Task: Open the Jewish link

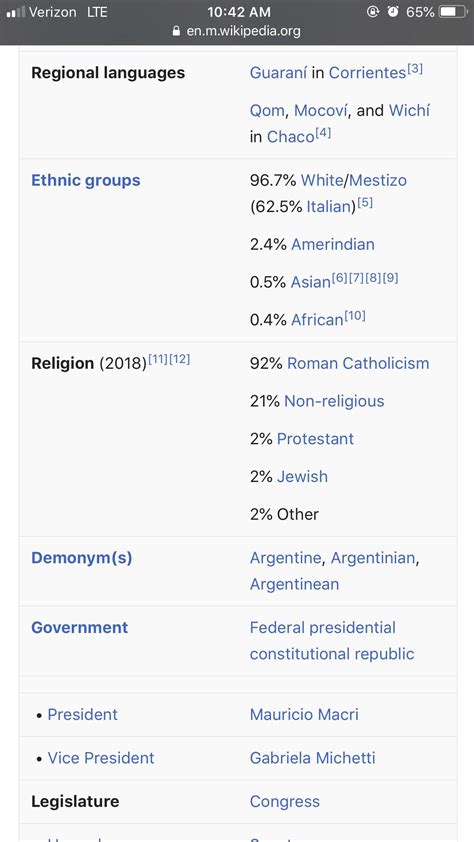Action: 302,477
